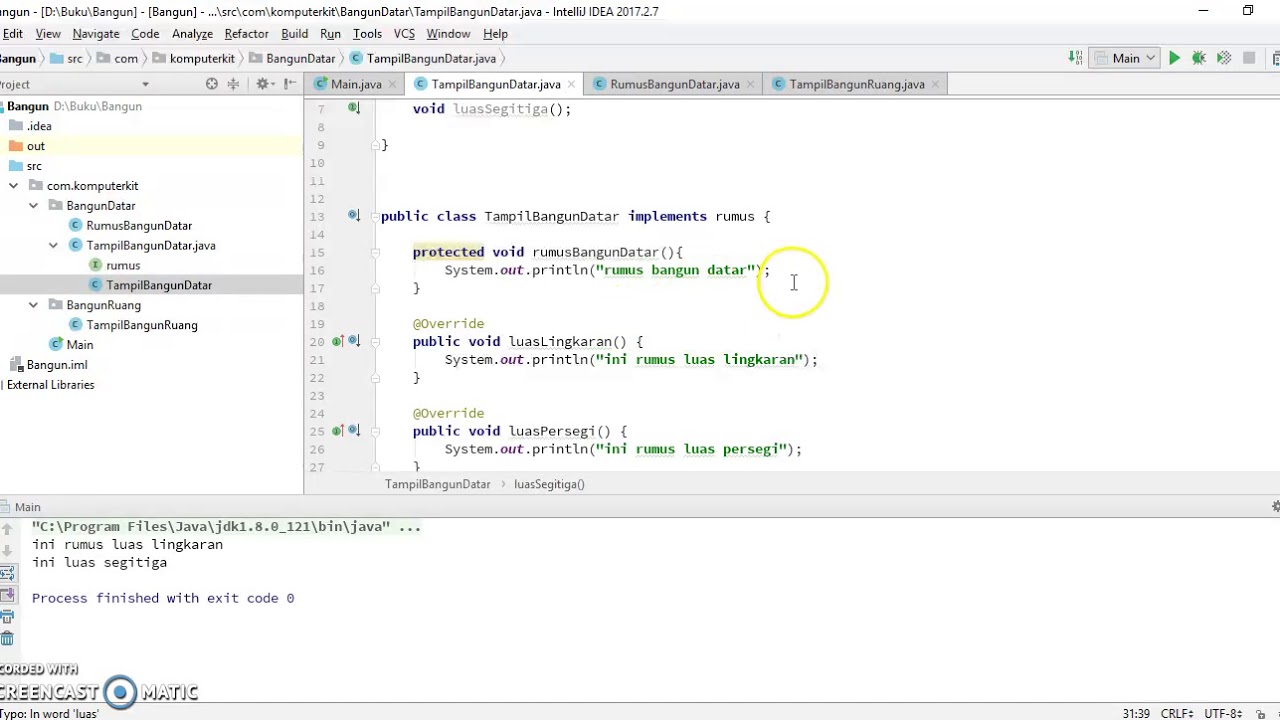Toggle scroll to end in Run console

tap(7, 595)
